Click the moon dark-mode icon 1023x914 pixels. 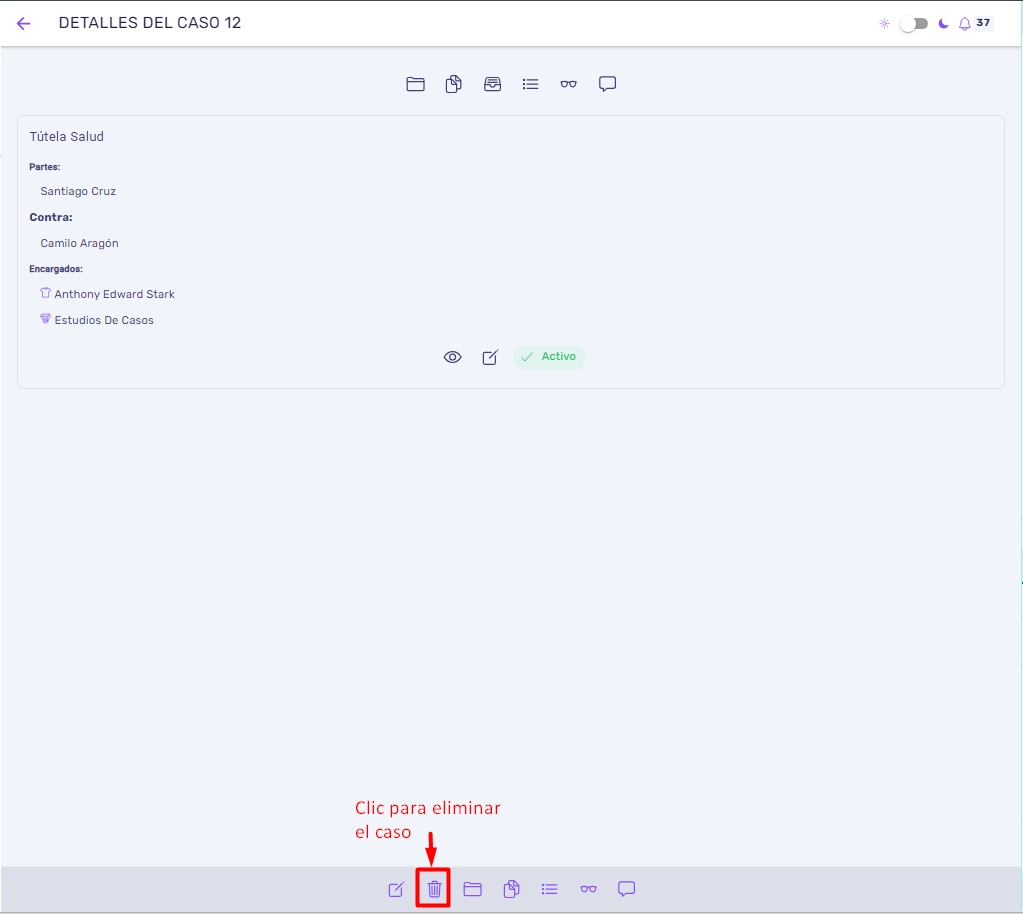[x=943, y=23]
